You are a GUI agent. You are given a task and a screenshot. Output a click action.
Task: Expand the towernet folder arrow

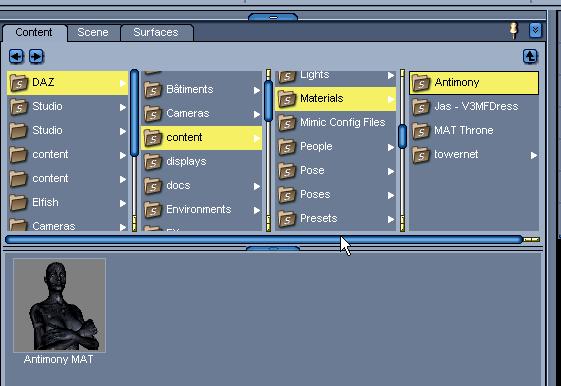tap(533, 155)
